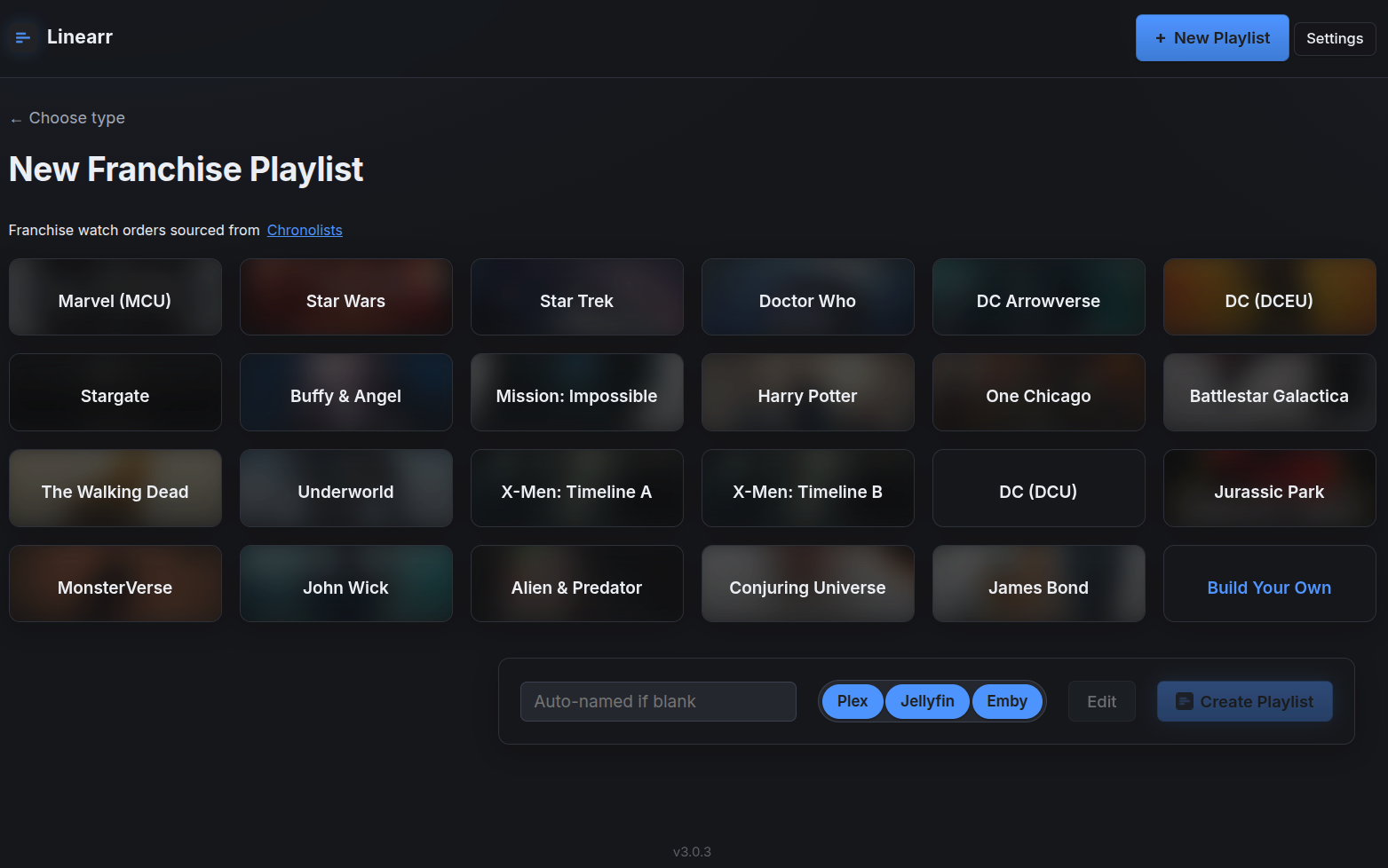Viewport: 1388px width, 868px height.
Task: Pick the DC (DCEU) franchise card
Action: 1270,297
